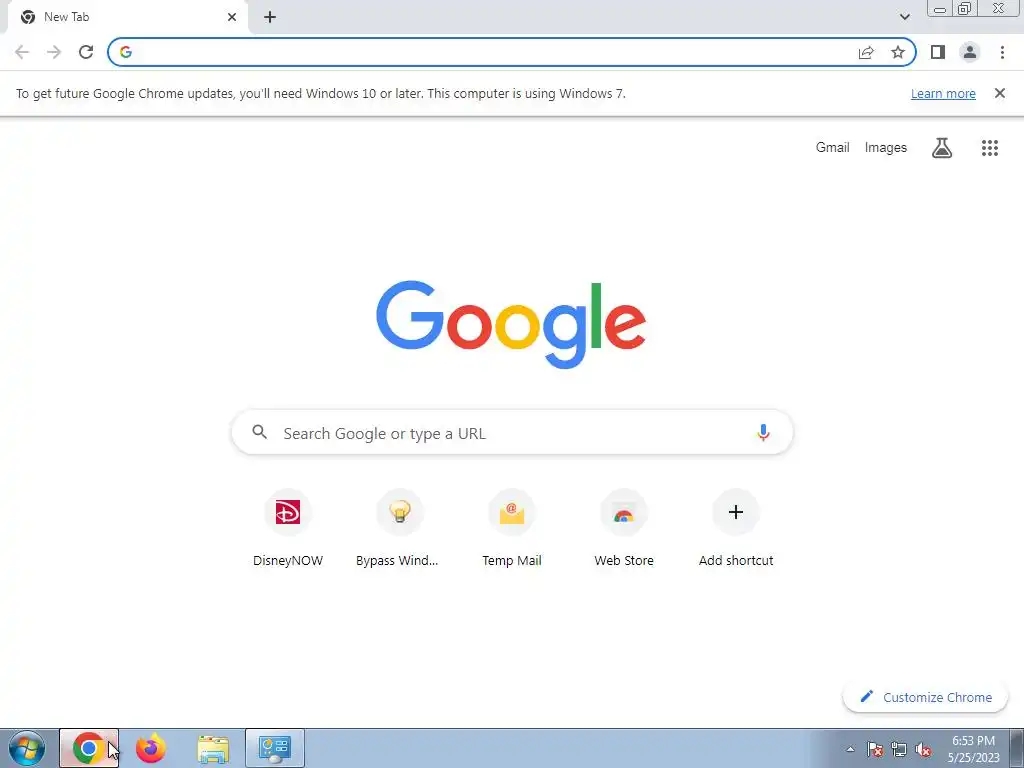Open the Web Store shortcut
Screen dimensions: 1024x768
[x=624, y=529]
